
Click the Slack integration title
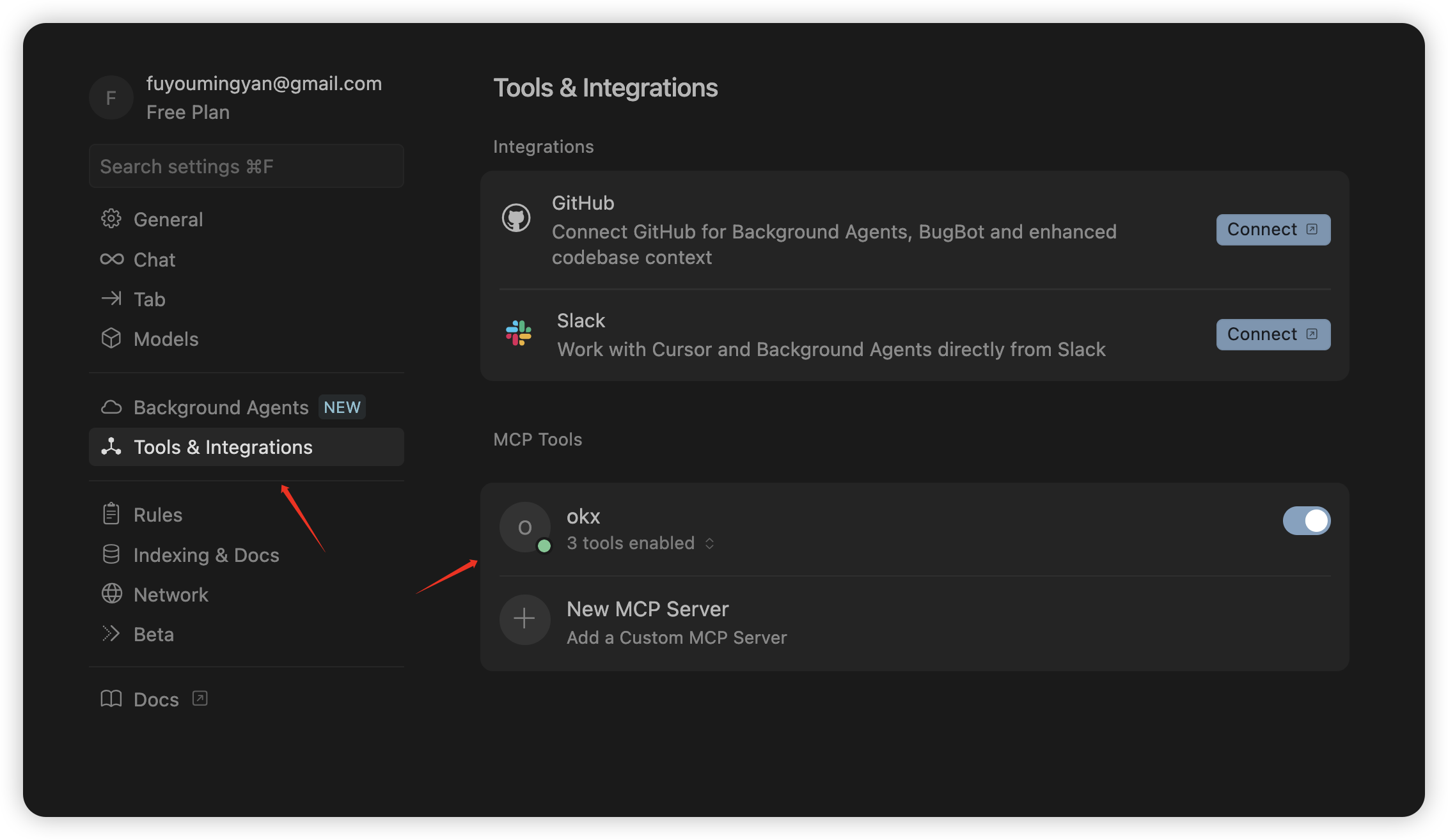581,320
